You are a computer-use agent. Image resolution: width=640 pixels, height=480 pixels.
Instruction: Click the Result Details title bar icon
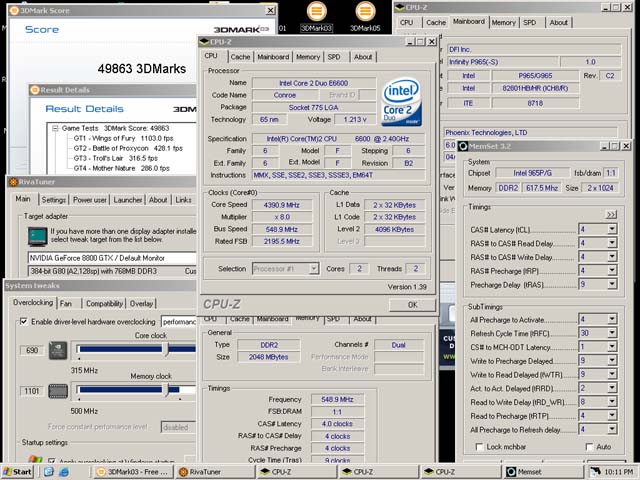pyautogui.click(x=34, y=90)
